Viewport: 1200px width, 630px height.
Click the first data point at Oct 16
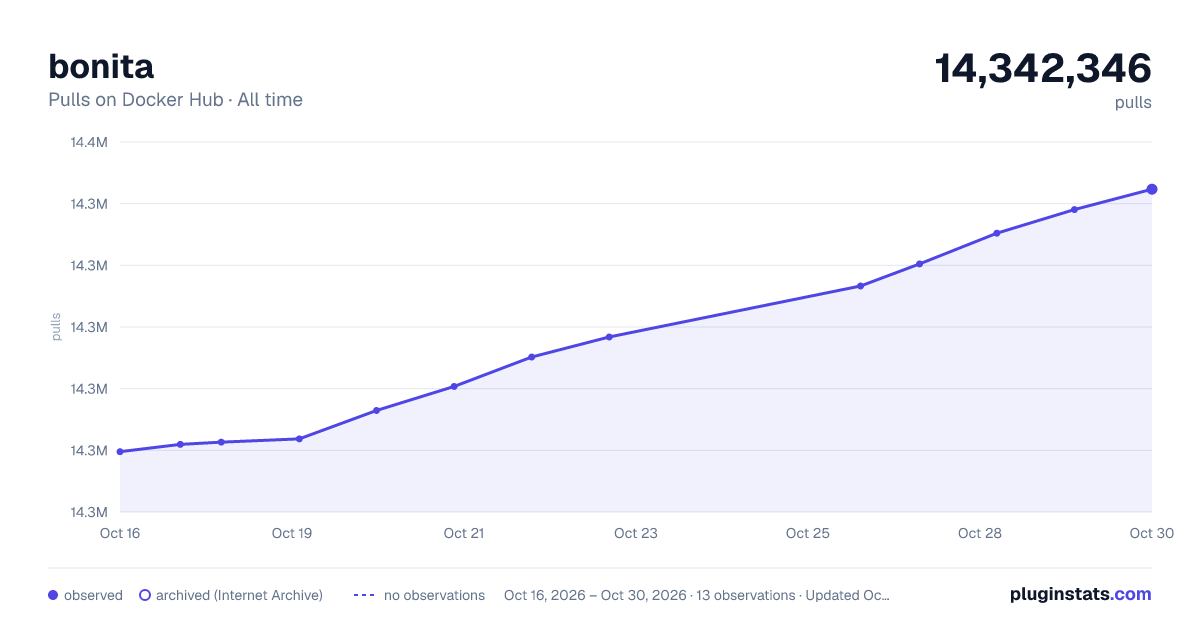click(x=120, y=452)
